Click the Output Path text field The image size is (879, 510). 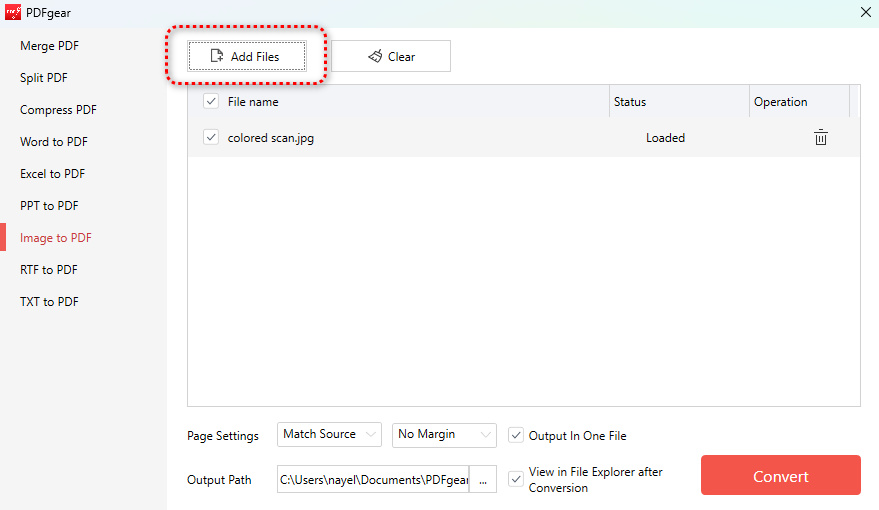click(373, 480)
